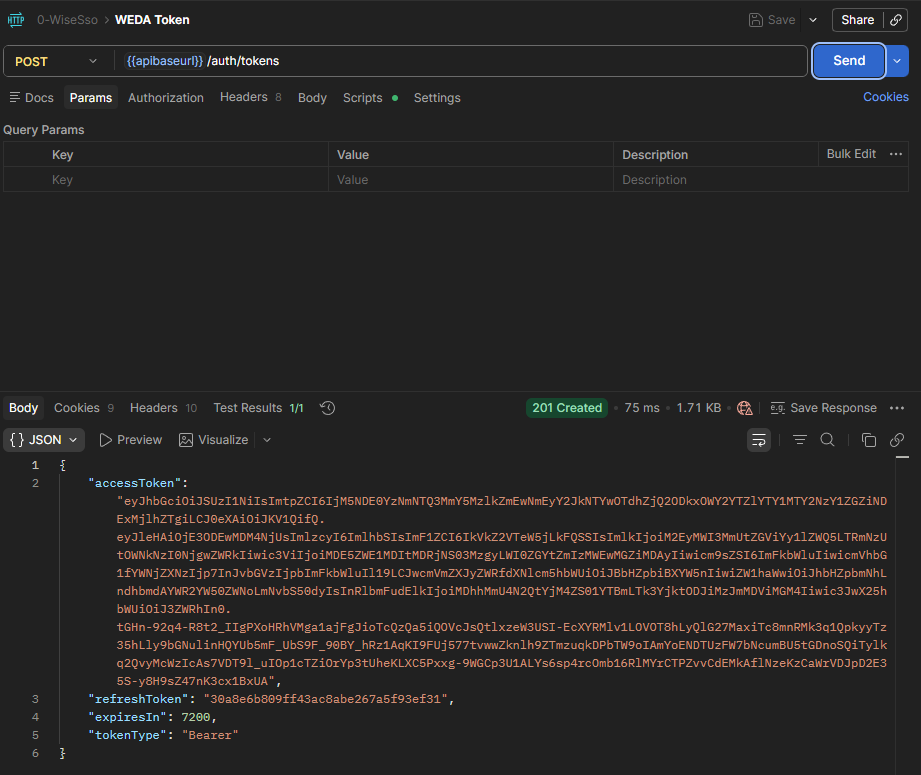Open the JSON format dropdown
This screenshot has width=921, height=775.
(44, 440)
